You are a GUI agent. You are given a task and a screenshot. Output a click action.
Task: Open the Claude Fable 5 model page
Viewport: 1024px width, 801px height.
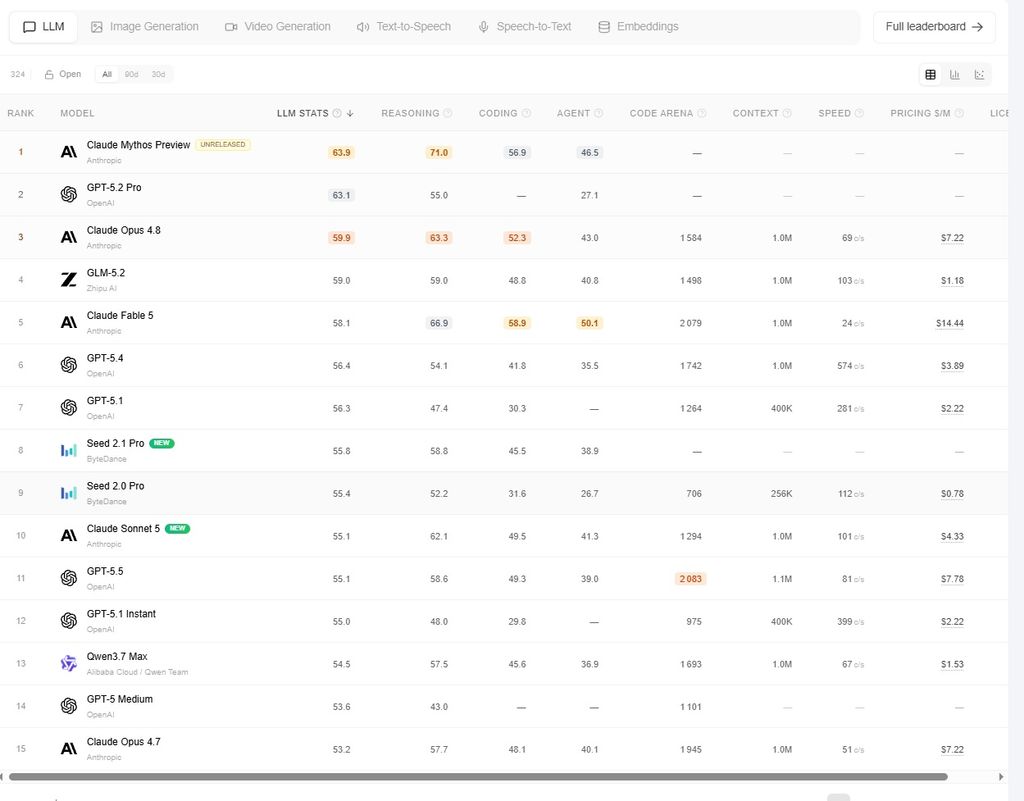[120, 315]
